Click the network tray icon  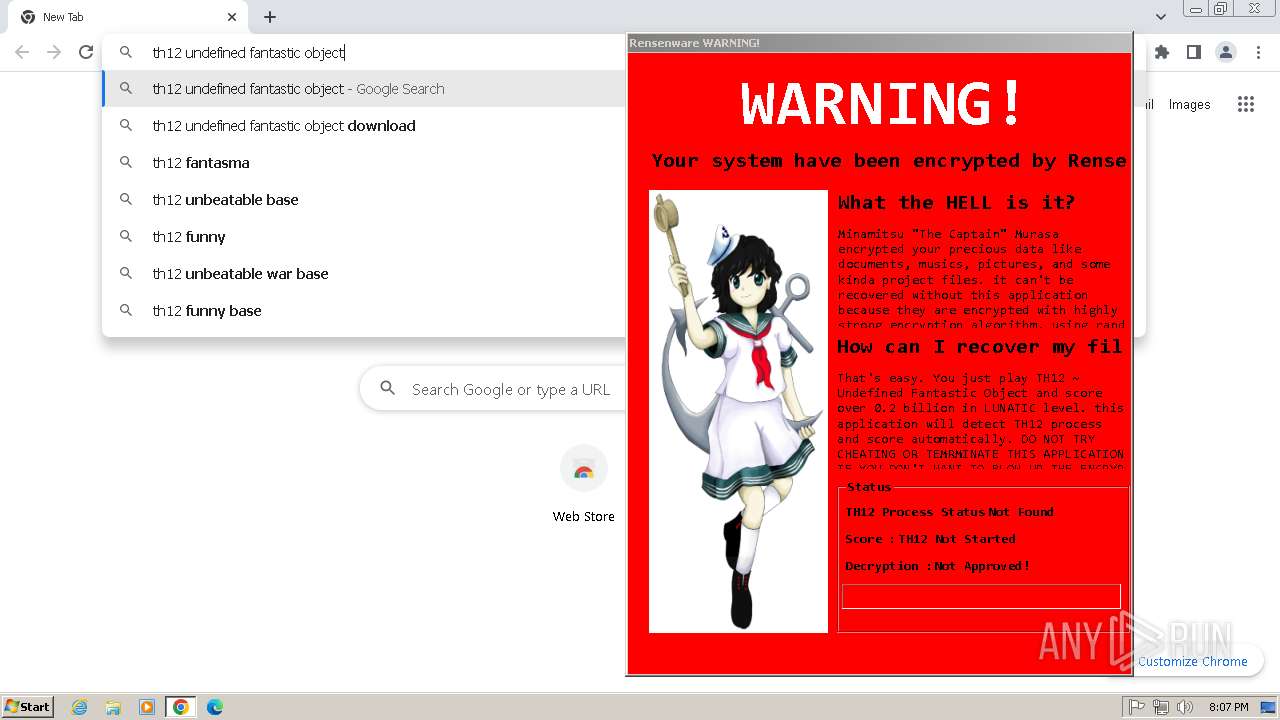1161,707
